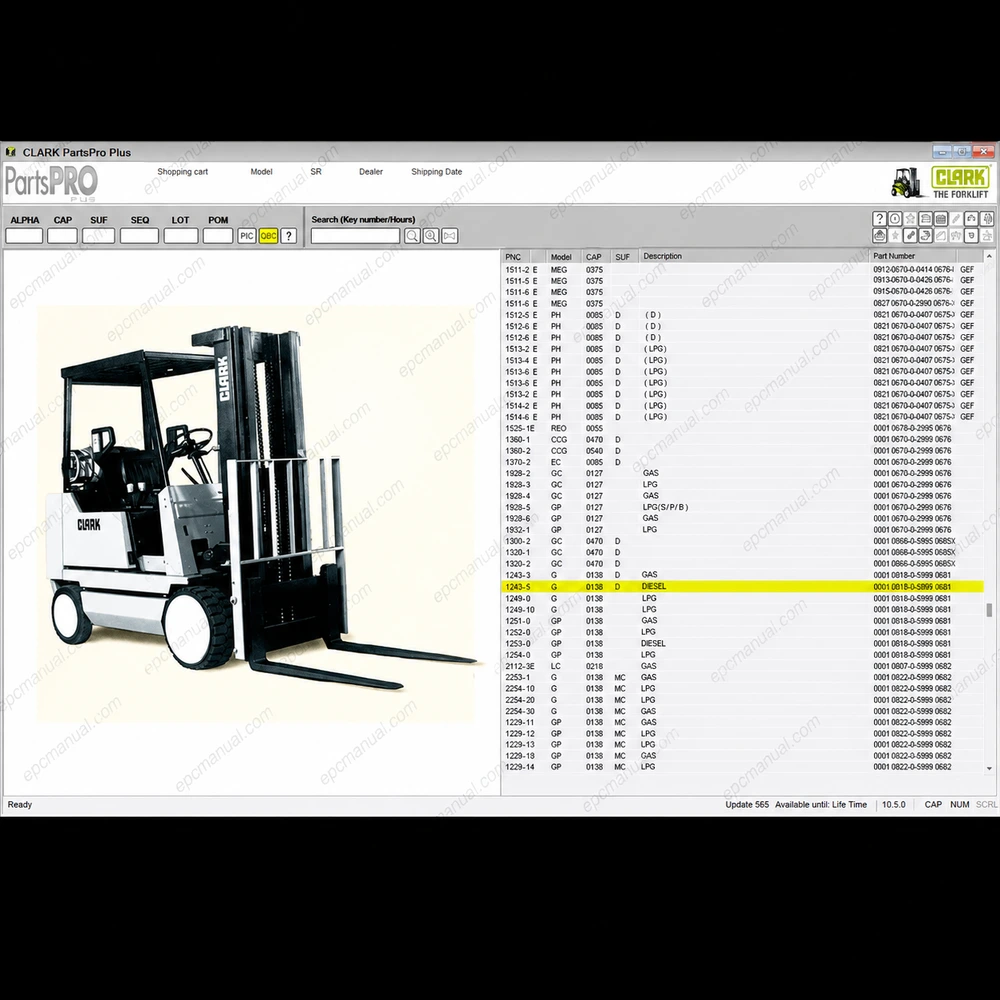
Task: Click the house-shaped icon in lower toolbar row
Action: (879, 235)
